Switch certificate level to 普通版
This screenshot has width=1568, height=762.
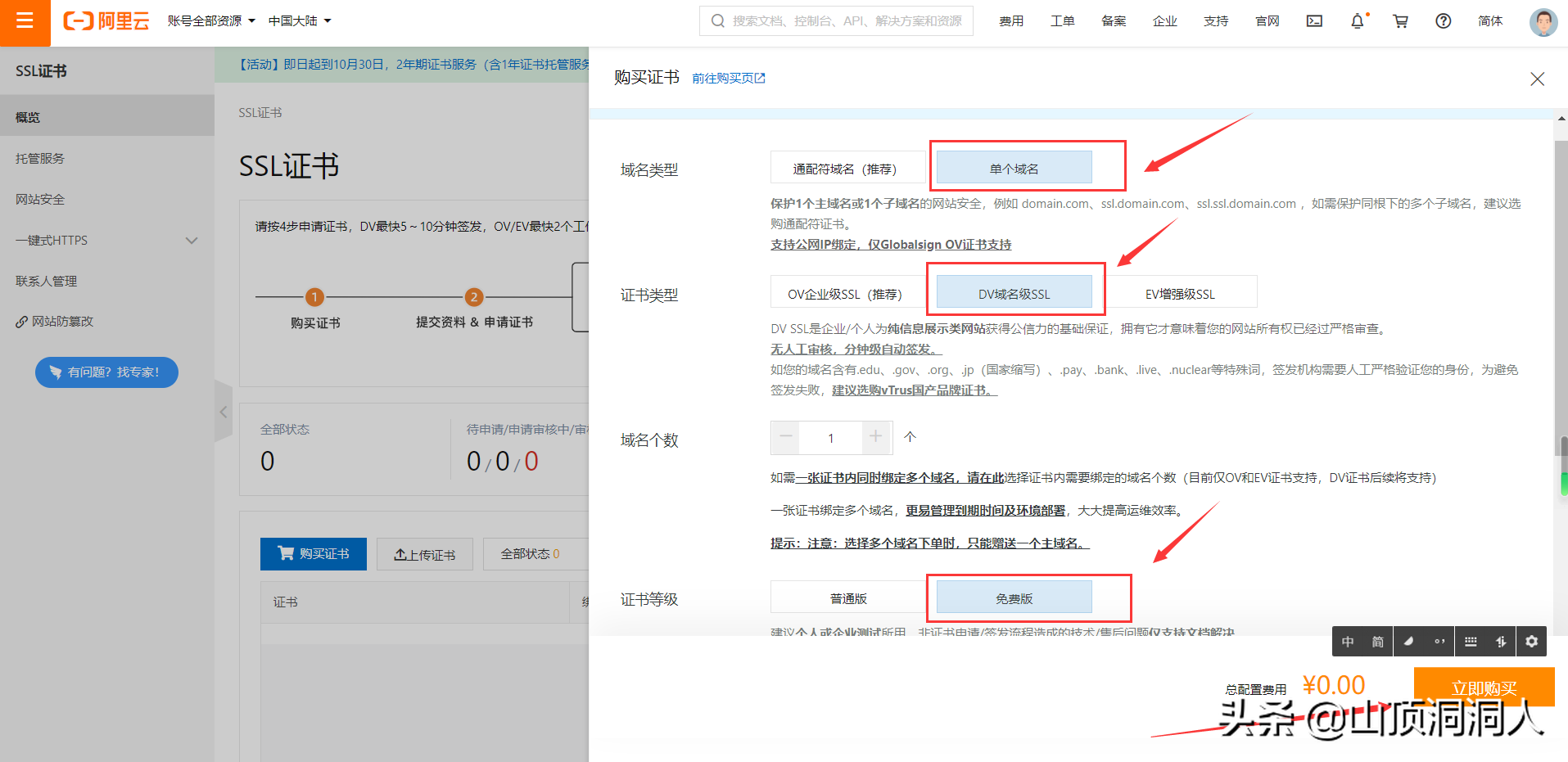click(x=847, y=597)
